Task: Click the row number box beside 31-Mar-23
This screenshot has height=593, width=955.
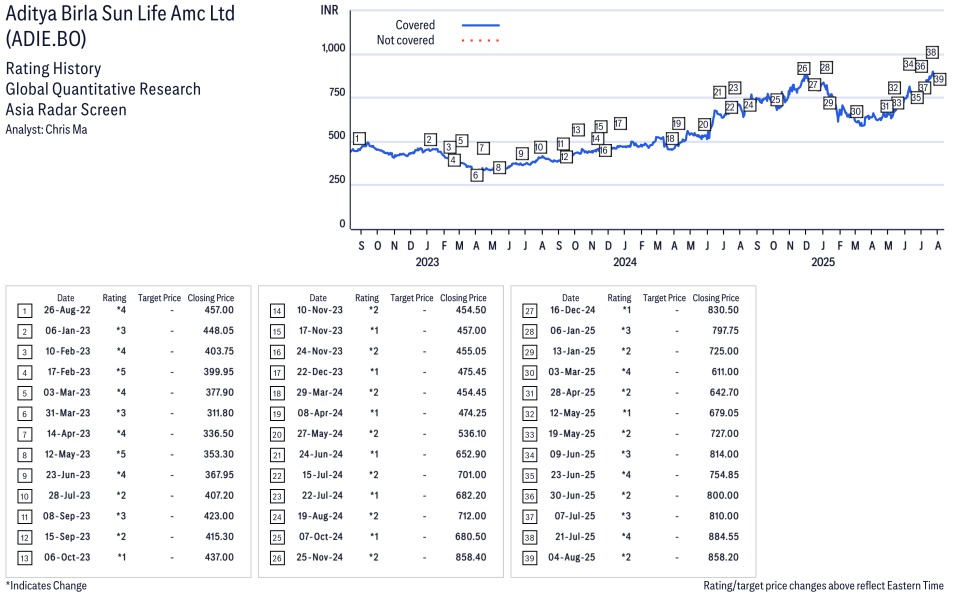Action: (x=24, y=414)
